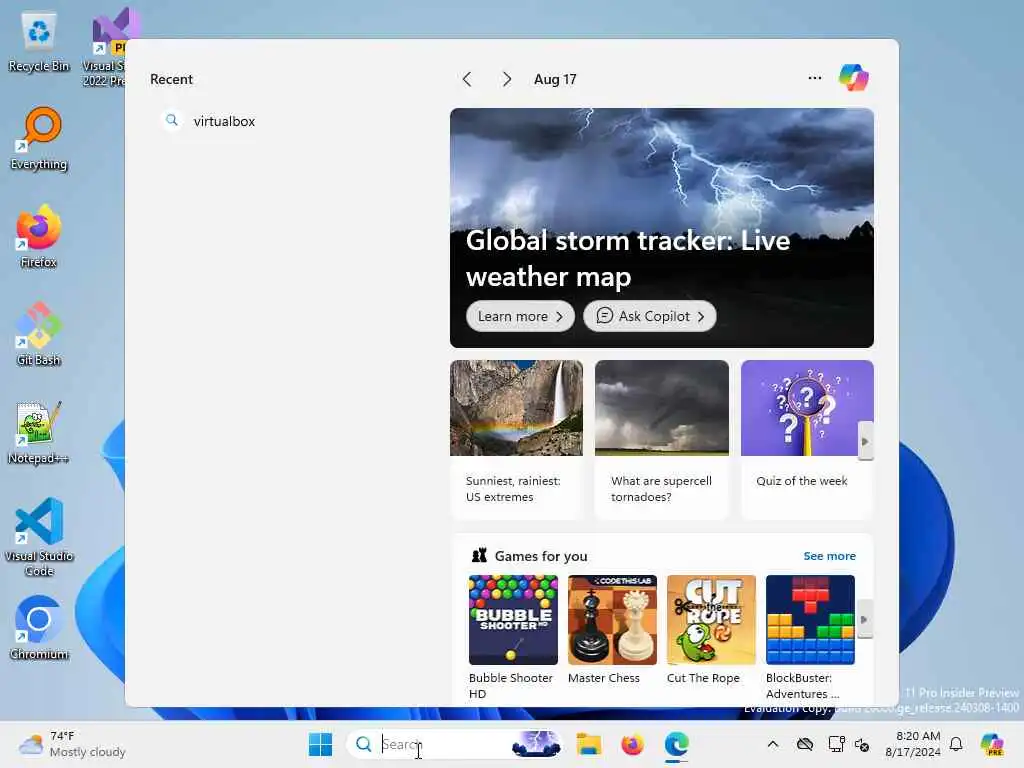Open the Quiz of the week card
1024x768 pixels.
click(x=807, y=439)
